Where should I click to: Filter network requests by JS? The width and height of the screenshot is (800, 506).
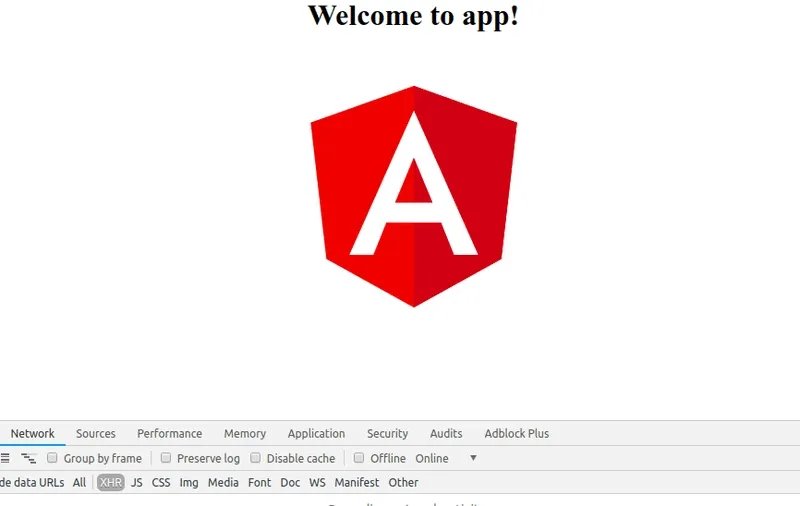(137, 482)
